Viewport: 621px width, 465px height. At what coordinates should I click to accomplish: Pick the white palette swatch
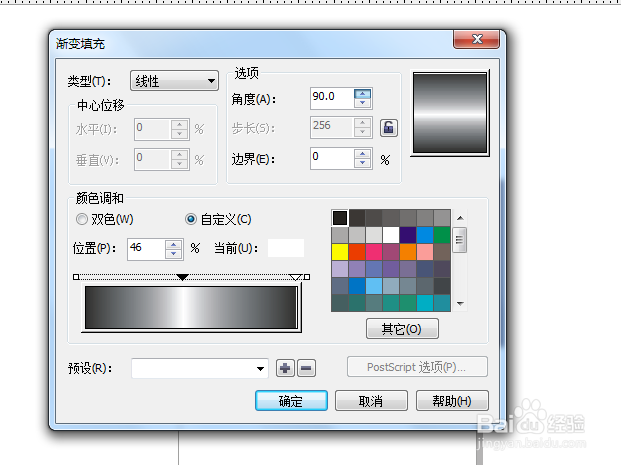391,235
